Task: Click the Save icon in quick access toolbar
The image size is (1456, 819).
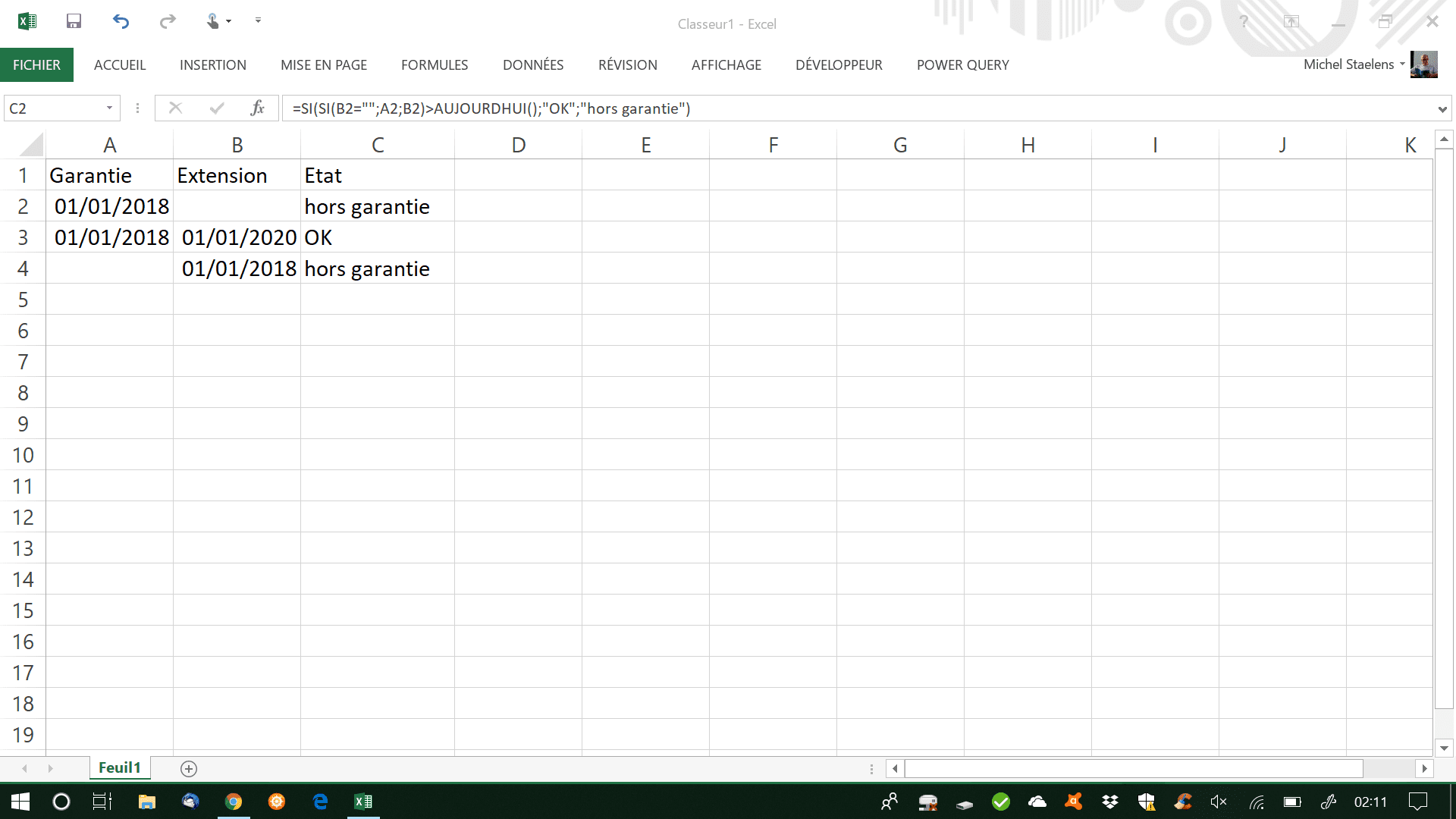Action: click(74, 21)
